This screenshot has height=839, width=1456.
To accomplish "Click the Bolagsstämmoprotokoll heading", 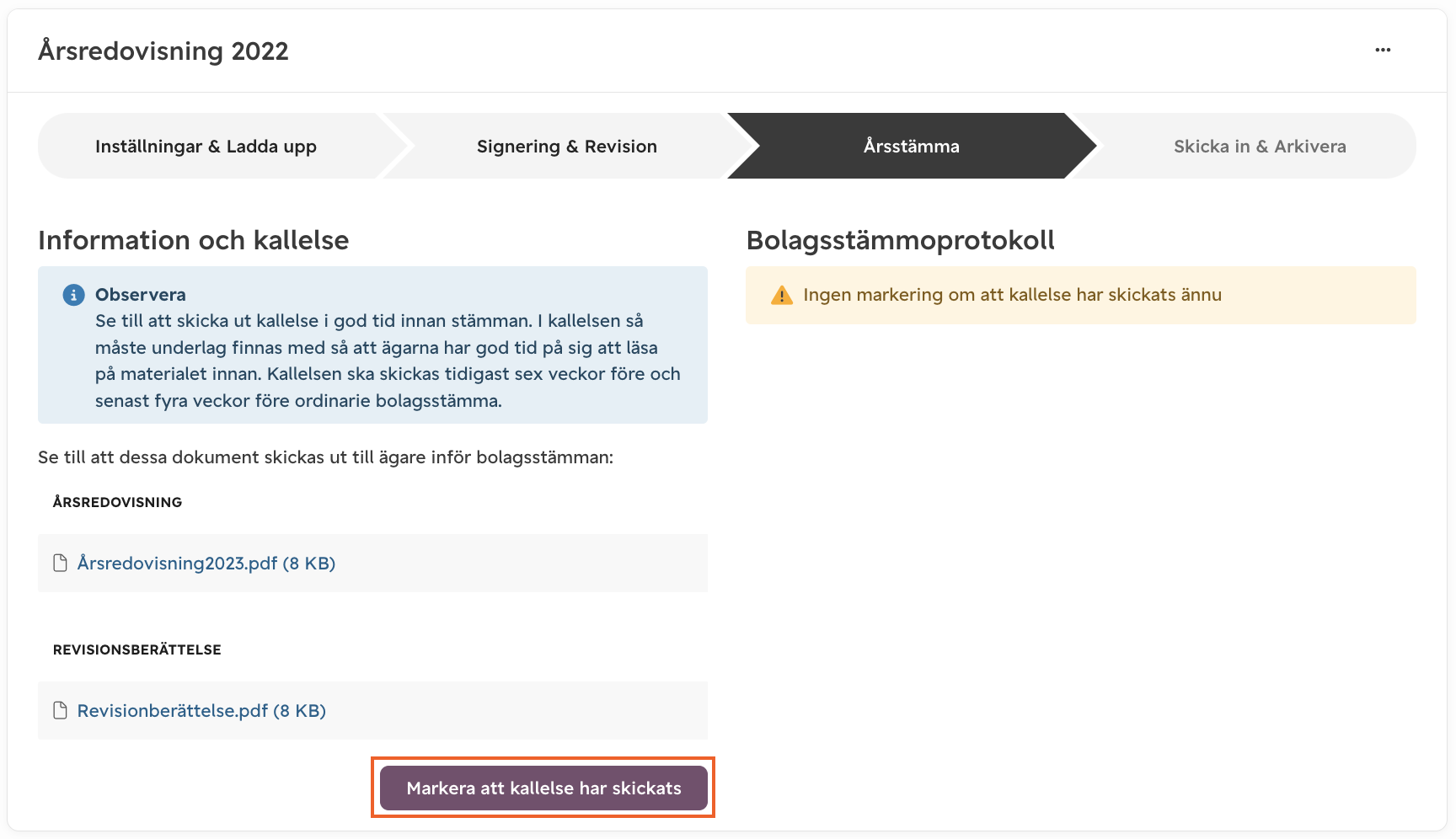I will coord(901,240).
